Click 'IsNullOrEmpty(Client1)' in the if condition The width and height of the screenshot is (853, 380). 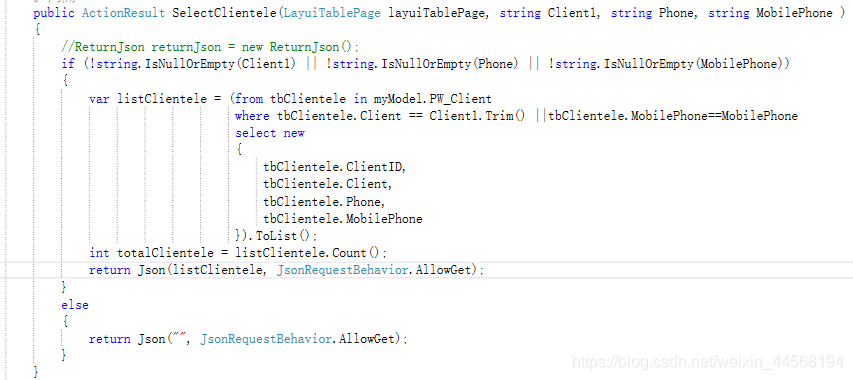(221, 64)
